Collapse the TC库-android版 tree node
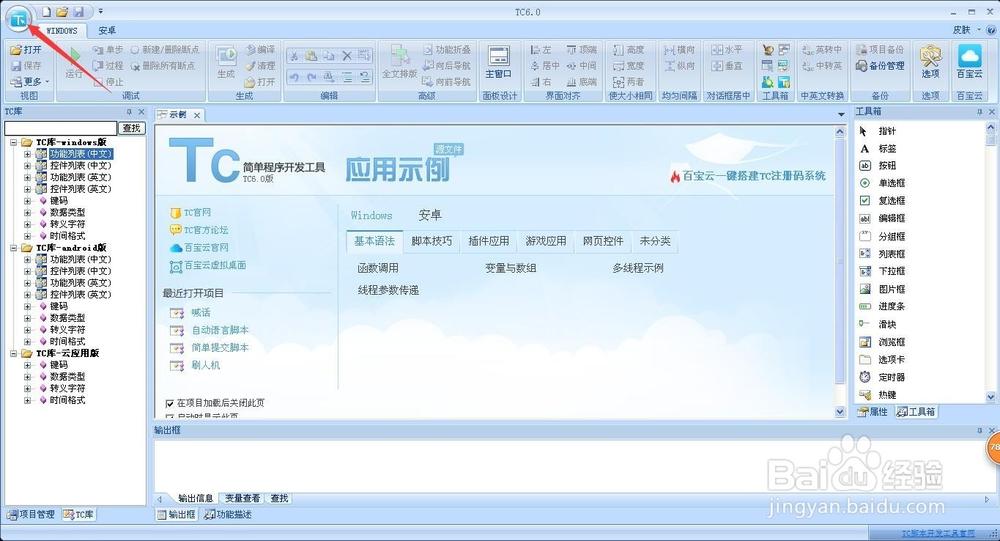 (13, 248)
